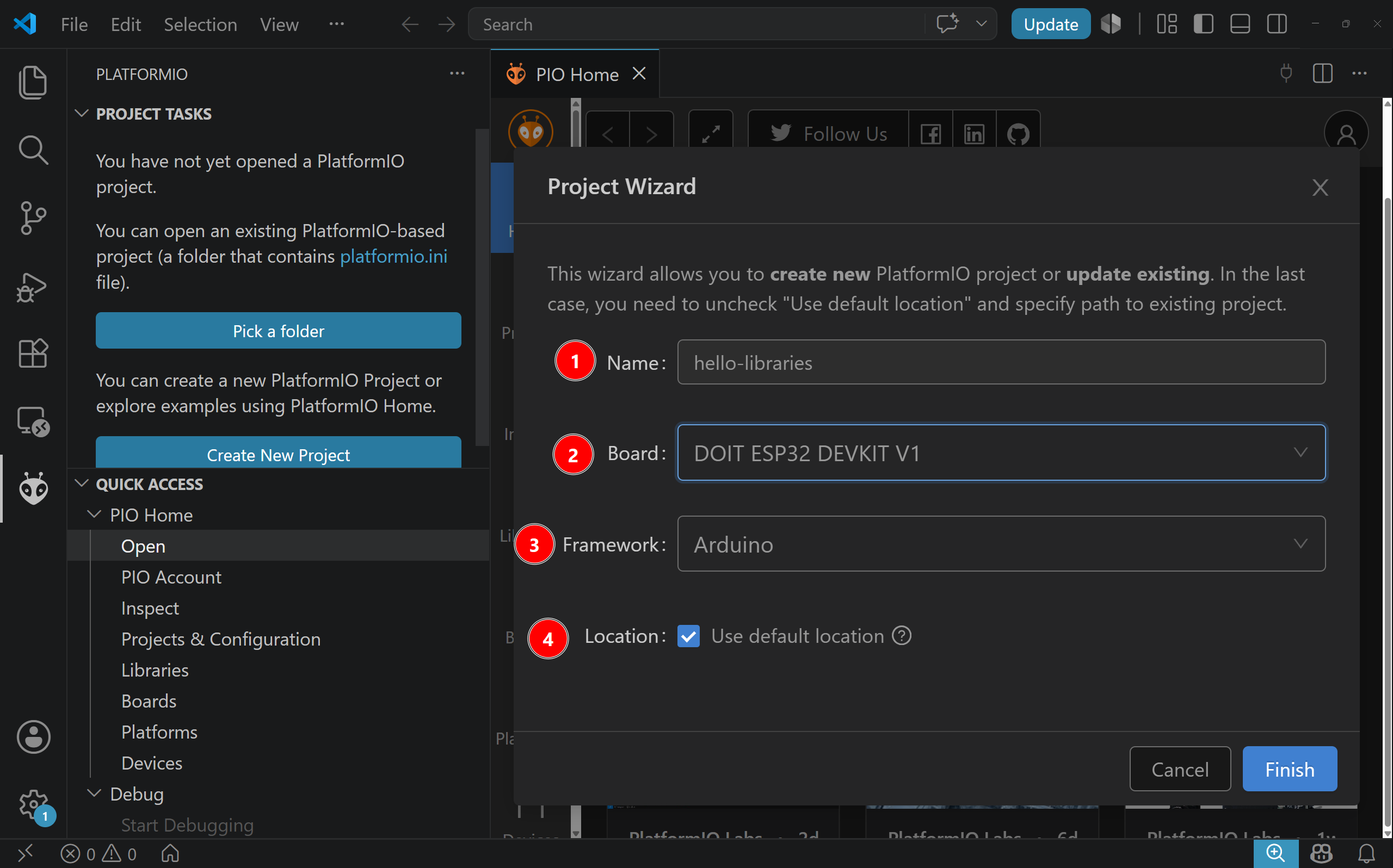Open Copilot status icon in status bar

coord(1321,854)
